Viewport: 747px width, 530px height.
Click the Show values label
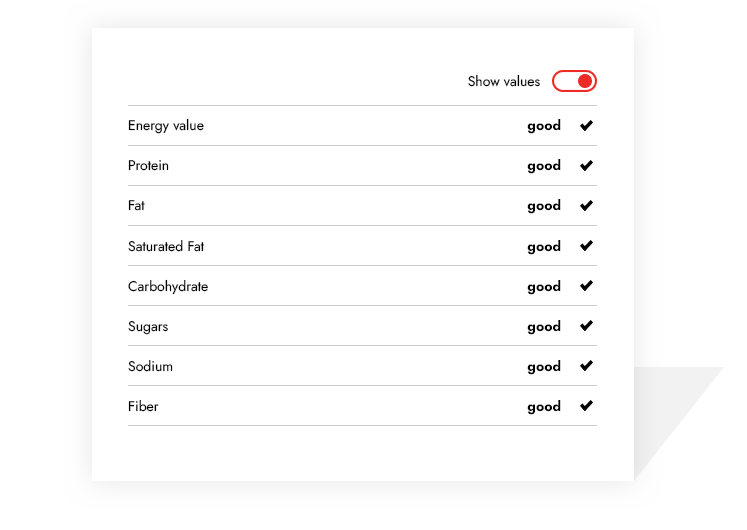click(503, 82)
